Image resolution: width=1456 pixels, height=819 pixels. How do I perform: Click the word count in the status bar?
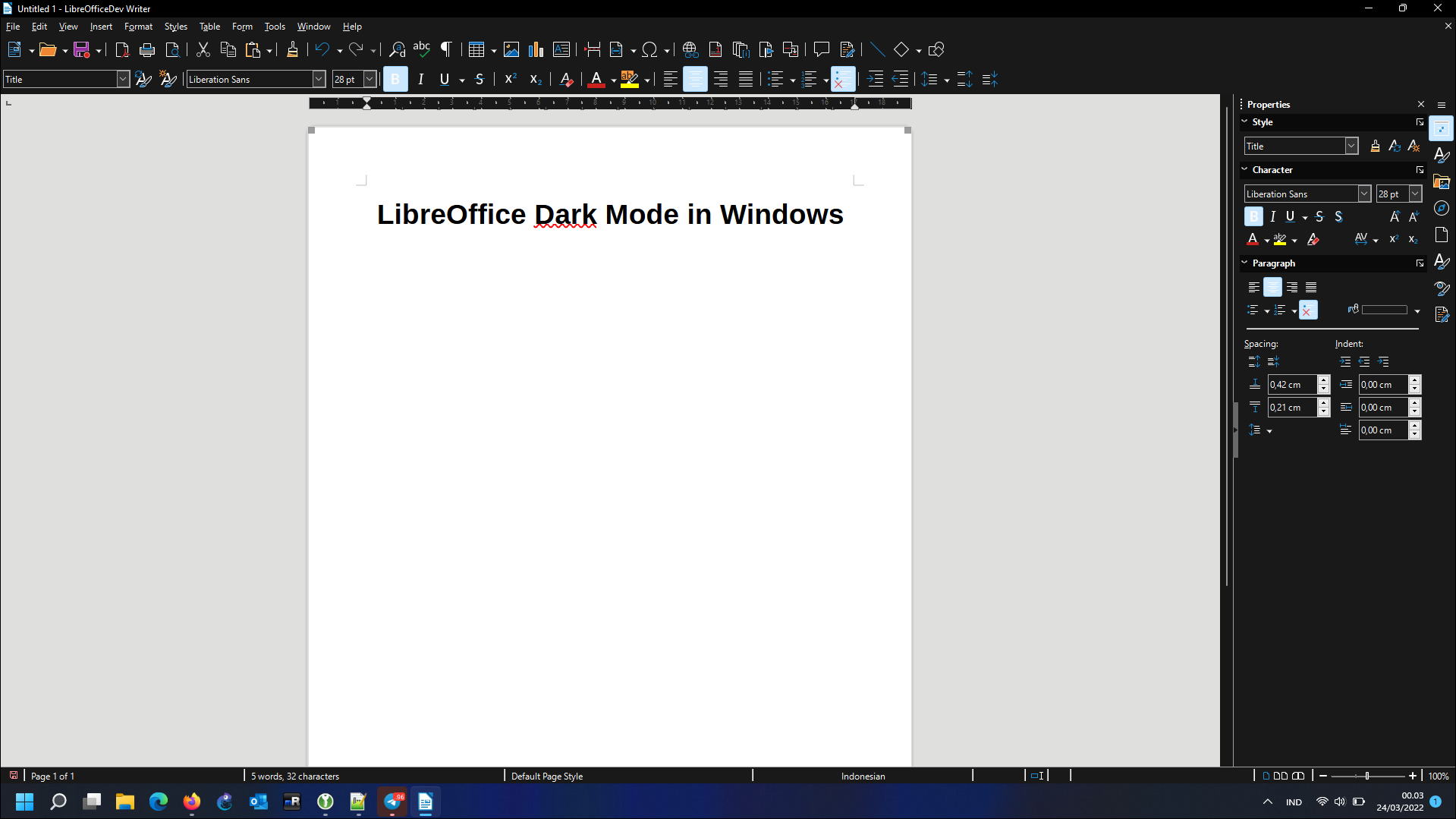coord(294,776)
